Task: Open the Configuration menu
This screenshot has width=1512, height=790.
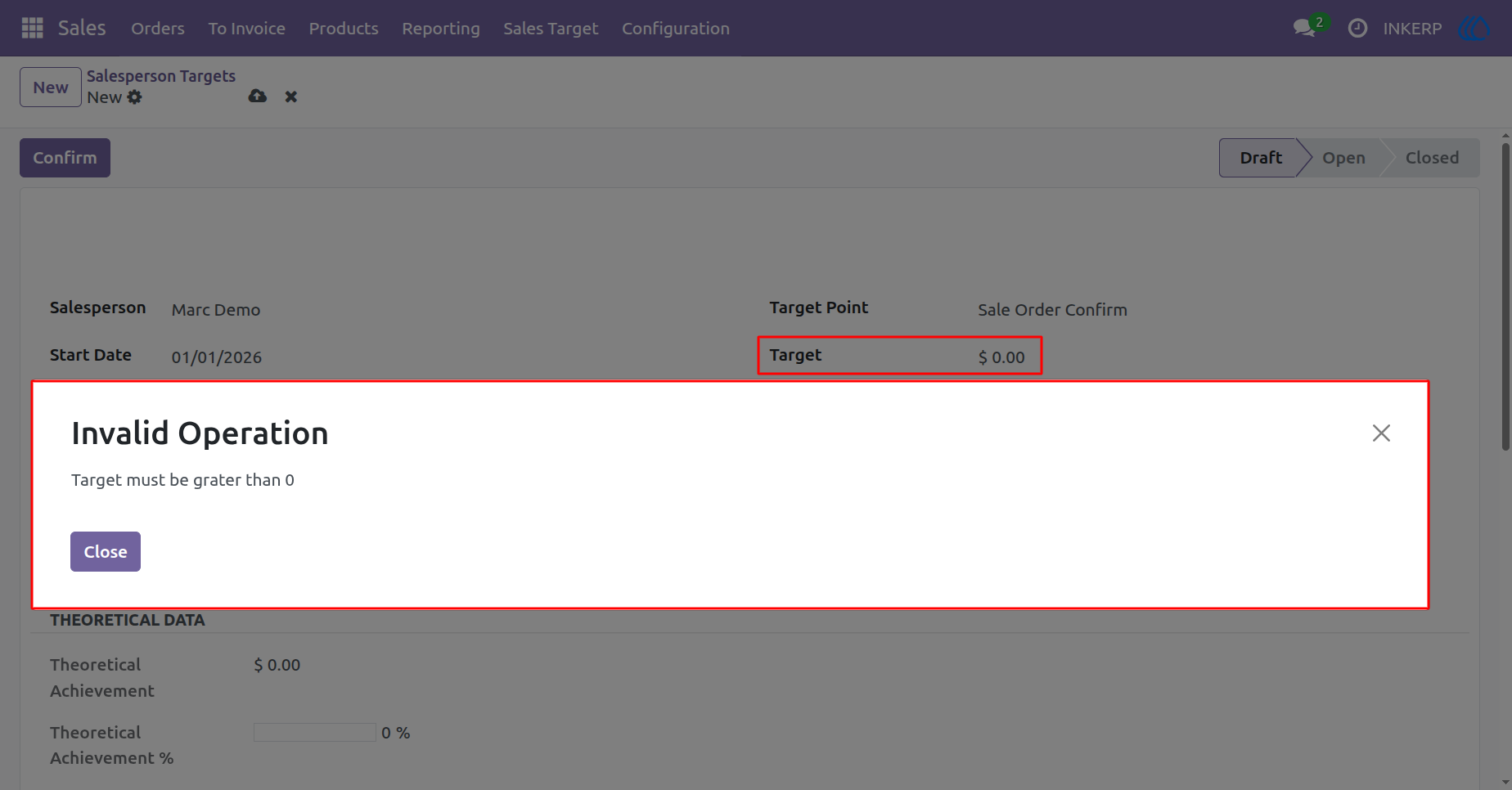Action: click(676, 29)
